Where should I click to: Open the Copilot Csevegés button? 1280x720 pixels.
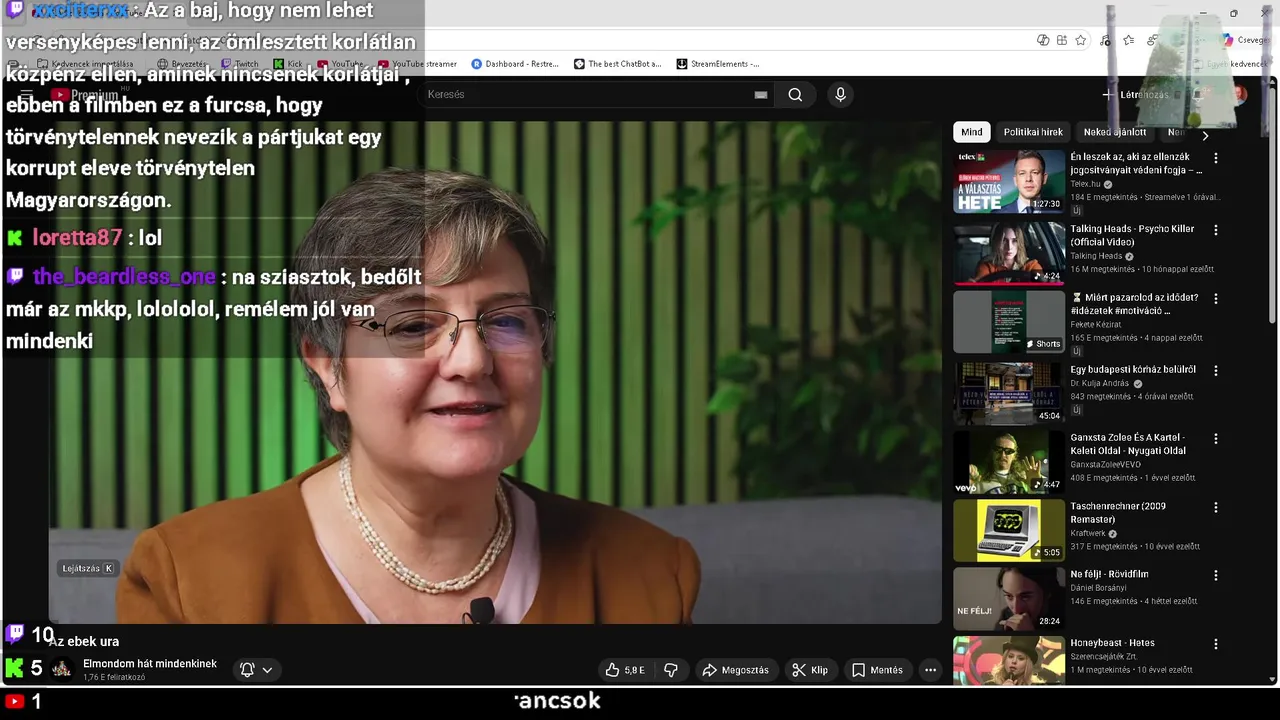pyautogui.click(x=1245, y=40)
